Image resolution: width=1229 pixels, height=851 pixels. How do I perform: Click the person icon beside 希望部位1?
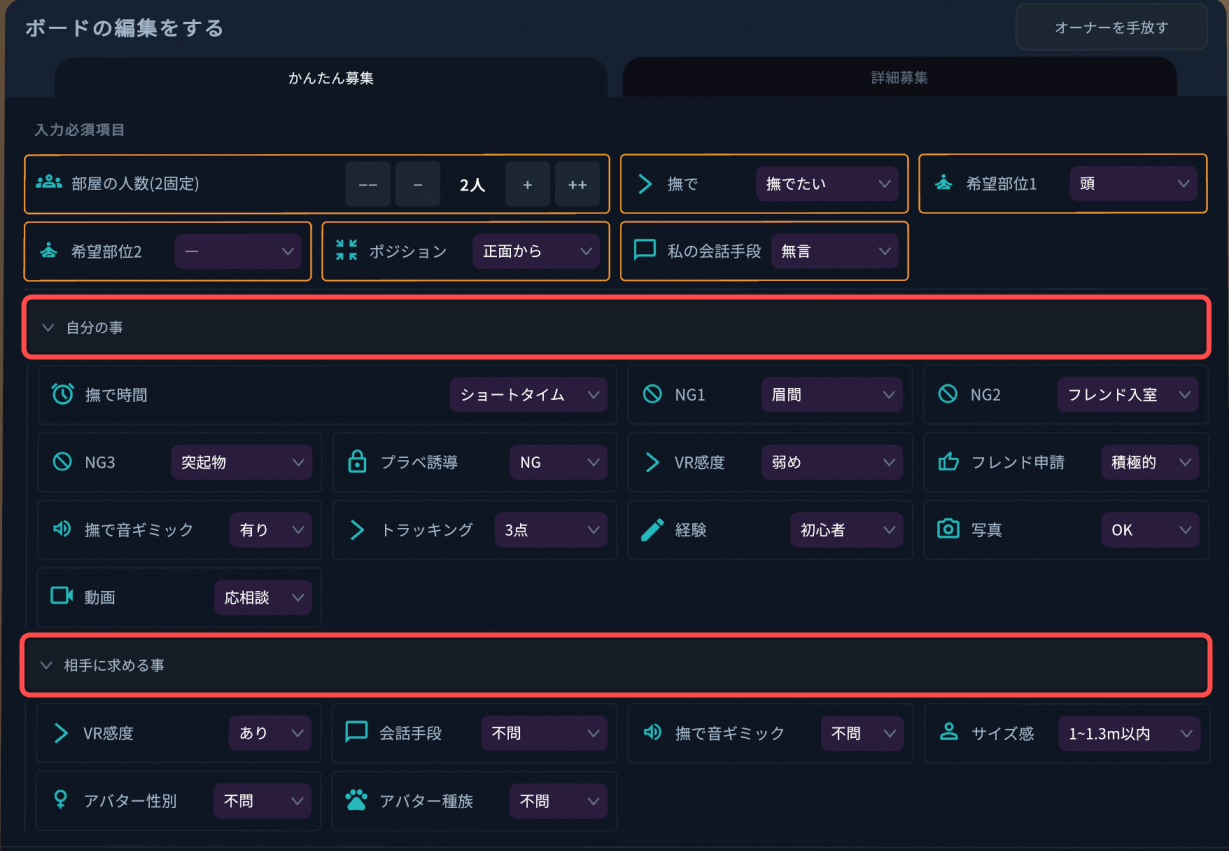pyautogui.click(x=943, y=184)
